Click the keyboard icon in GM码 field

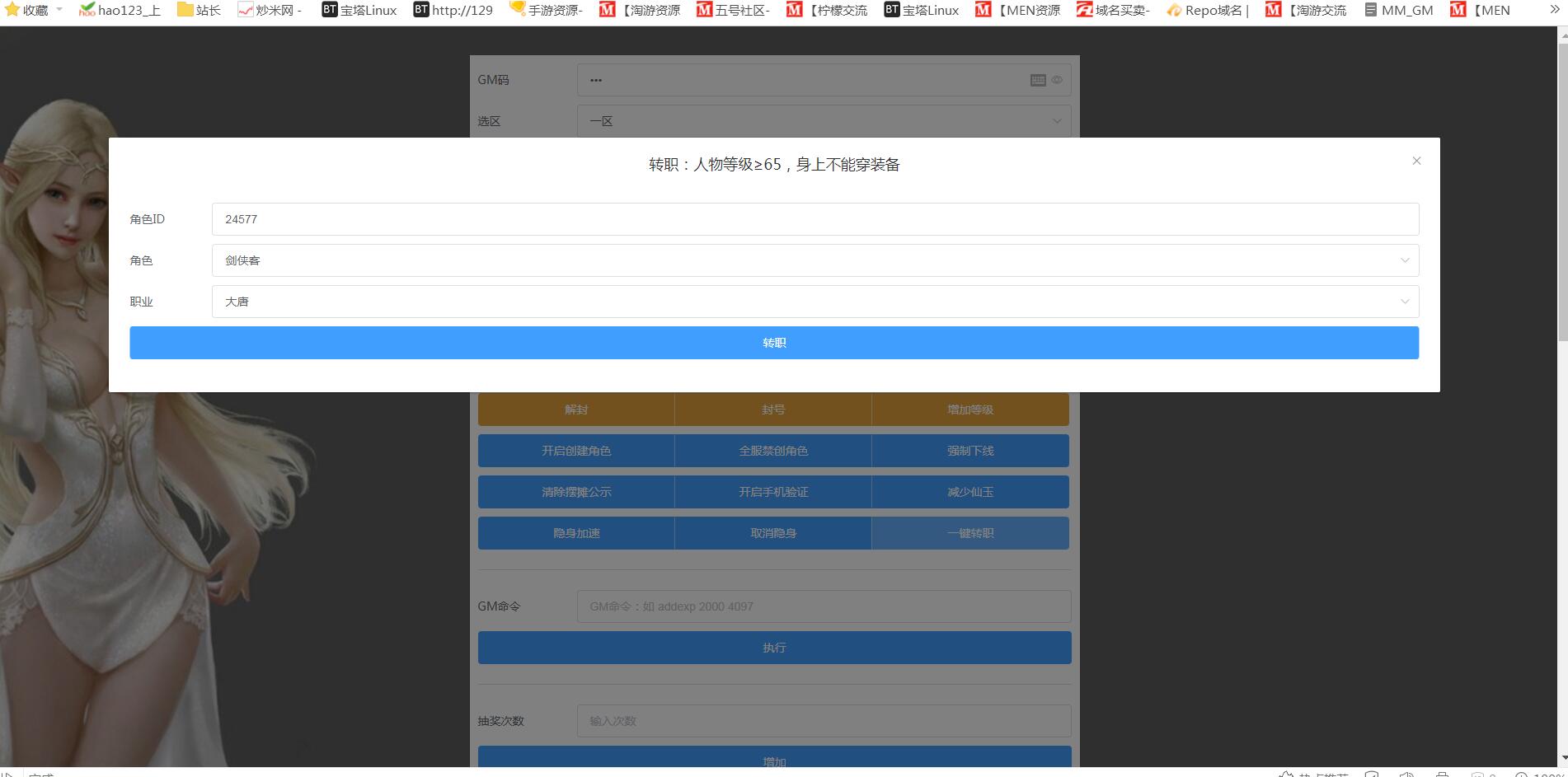pyautogui.click(x=1038, y=80)
